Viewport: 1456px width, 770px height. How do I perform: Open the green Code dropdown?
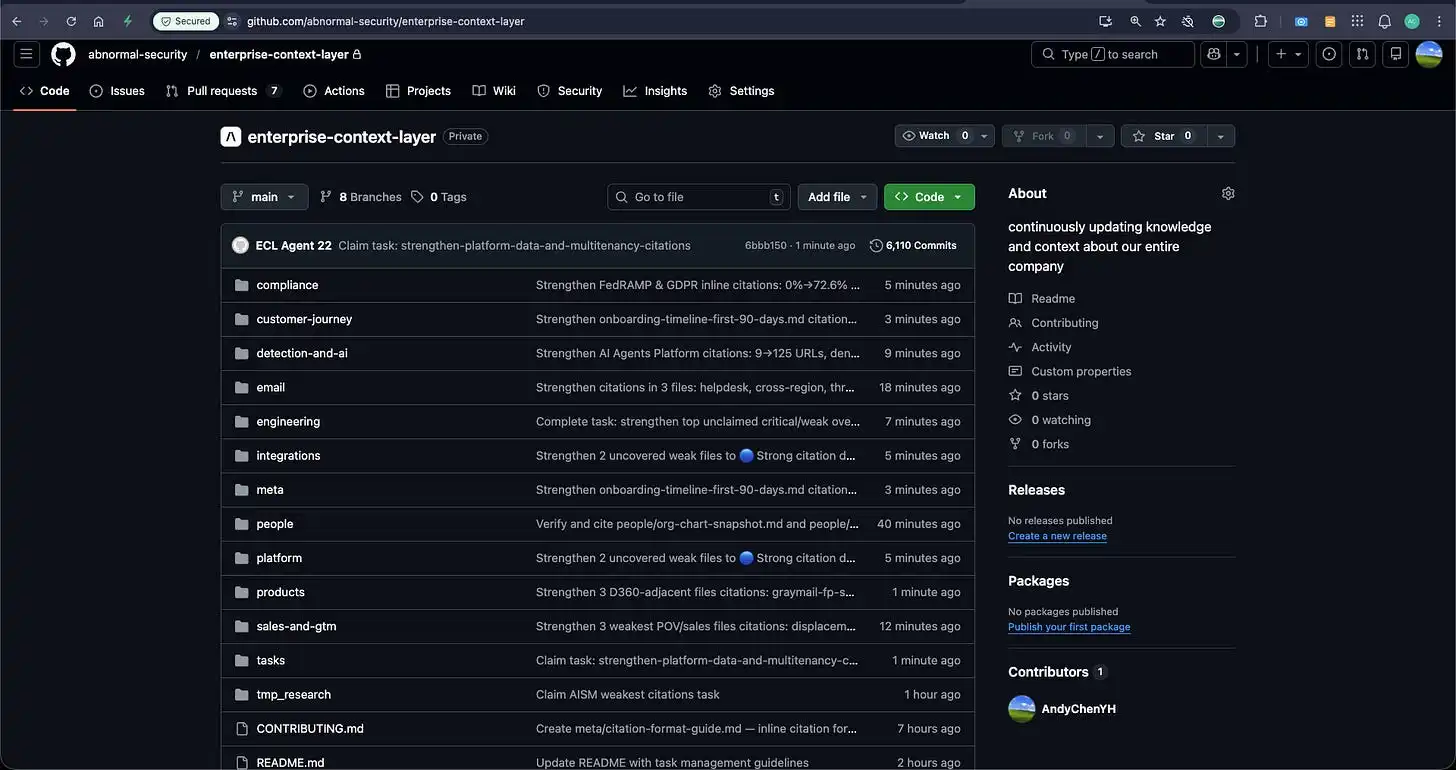pos(928,197)
